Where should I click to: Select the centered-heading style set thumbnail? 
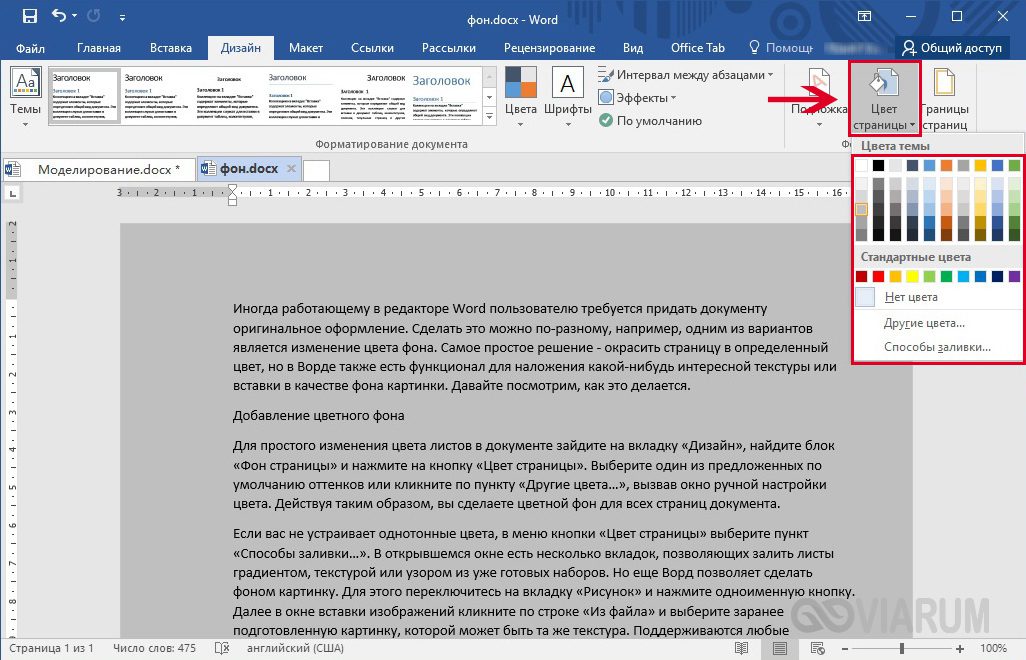coord(228,96)
